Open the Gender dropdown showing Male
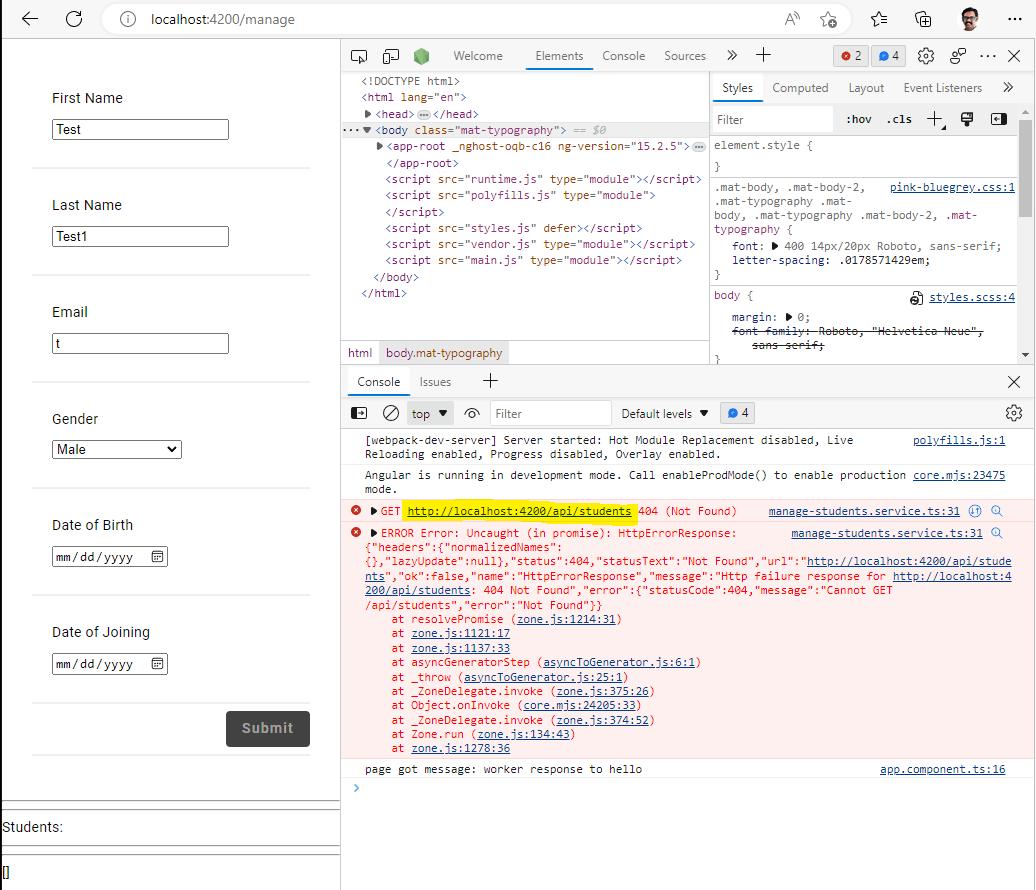 117,449
